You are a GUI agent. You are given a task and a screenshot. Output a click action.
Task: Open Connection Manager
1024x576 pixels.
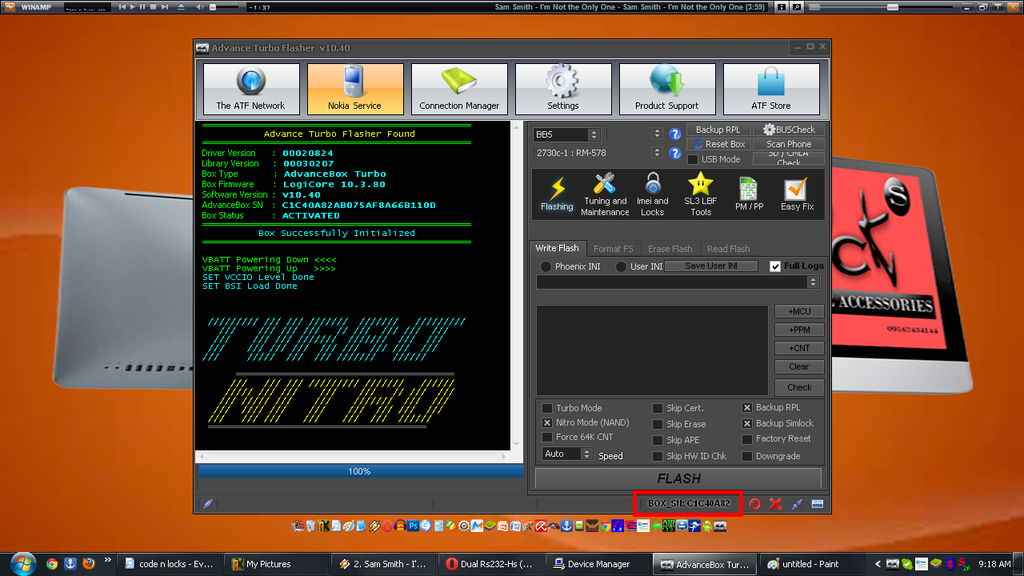coord(458,89)
